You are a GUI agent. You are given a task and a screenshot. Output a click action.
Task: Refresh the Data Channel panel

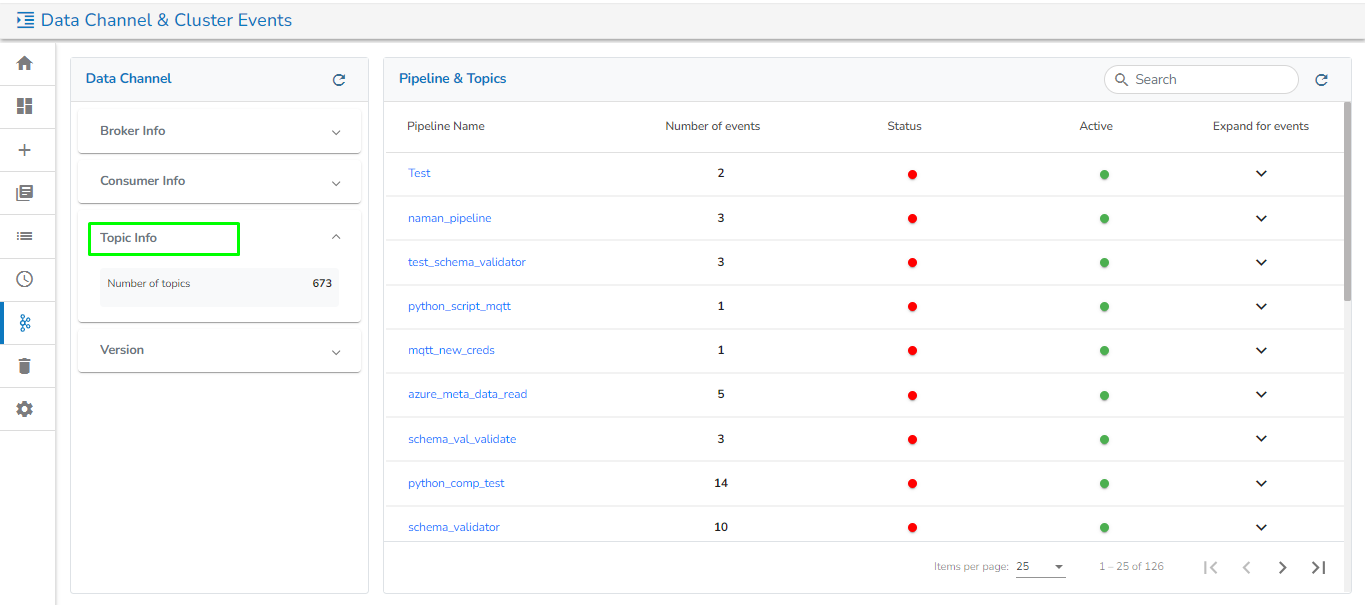coord(339,80)
